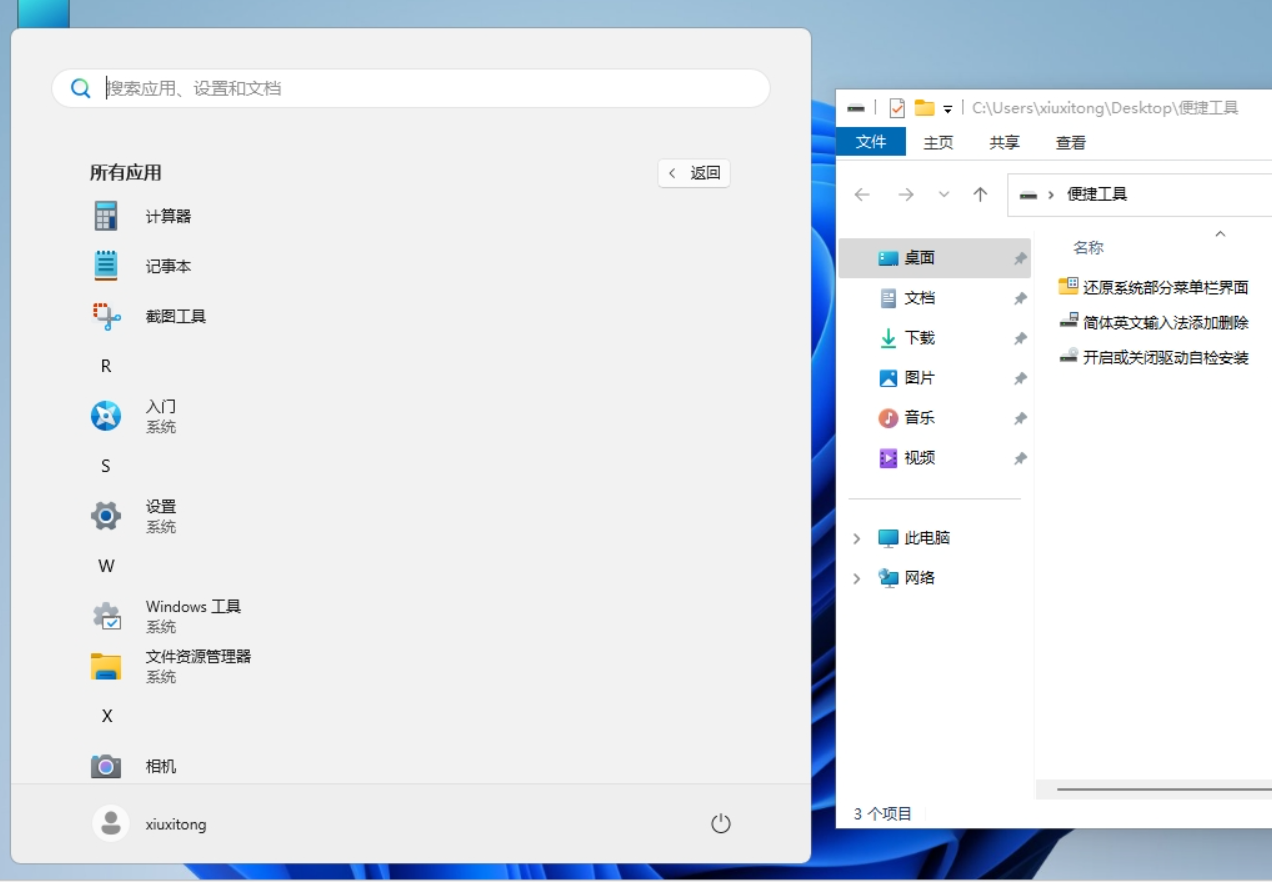Switch to the 共享 ribbon tab
The width and height of the screenshot is (1272, 882).
(1004, 143)
